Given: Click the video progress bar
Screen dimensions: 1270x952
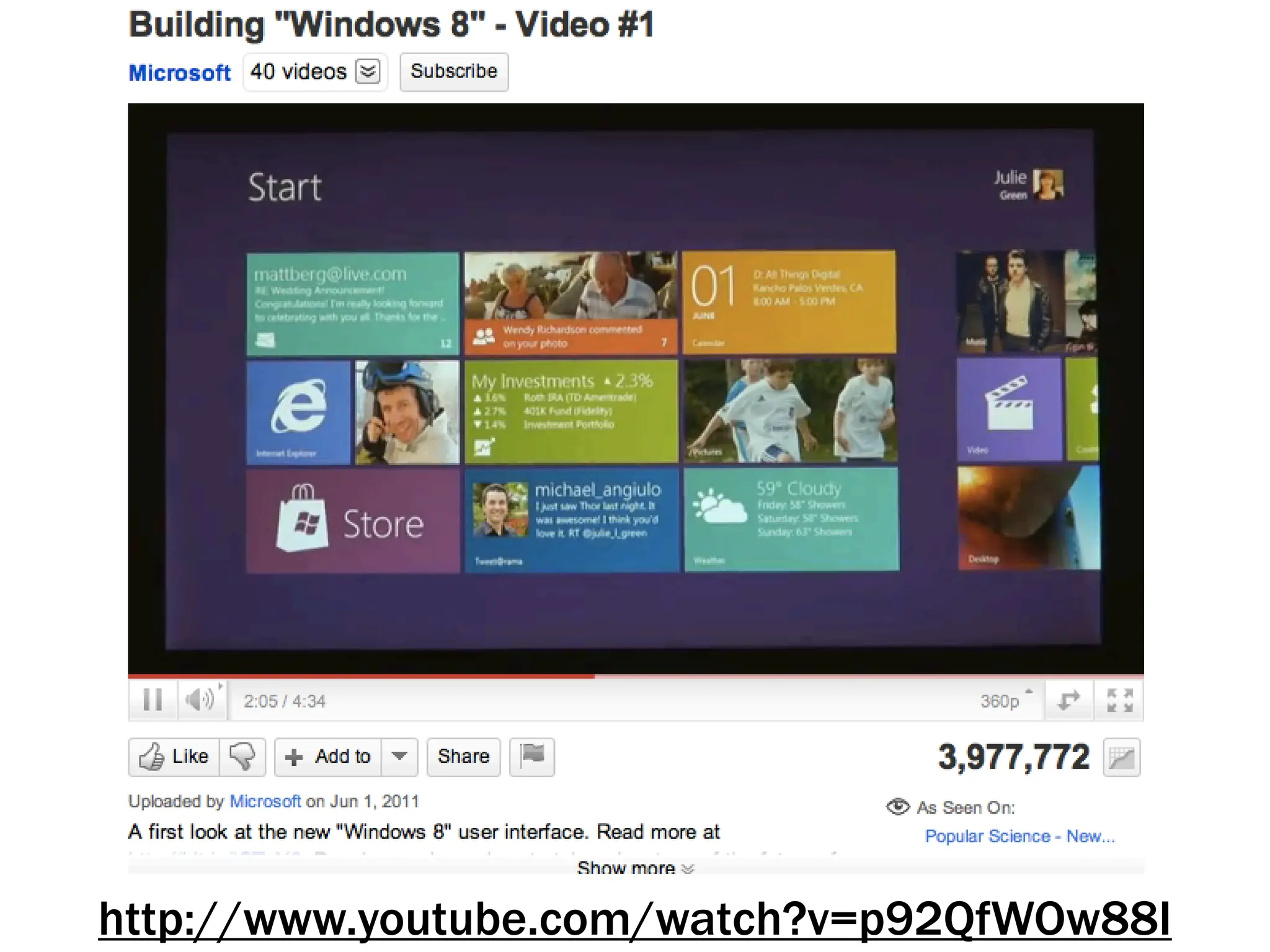Looking at the screenshot, I should tap(636, 676).
